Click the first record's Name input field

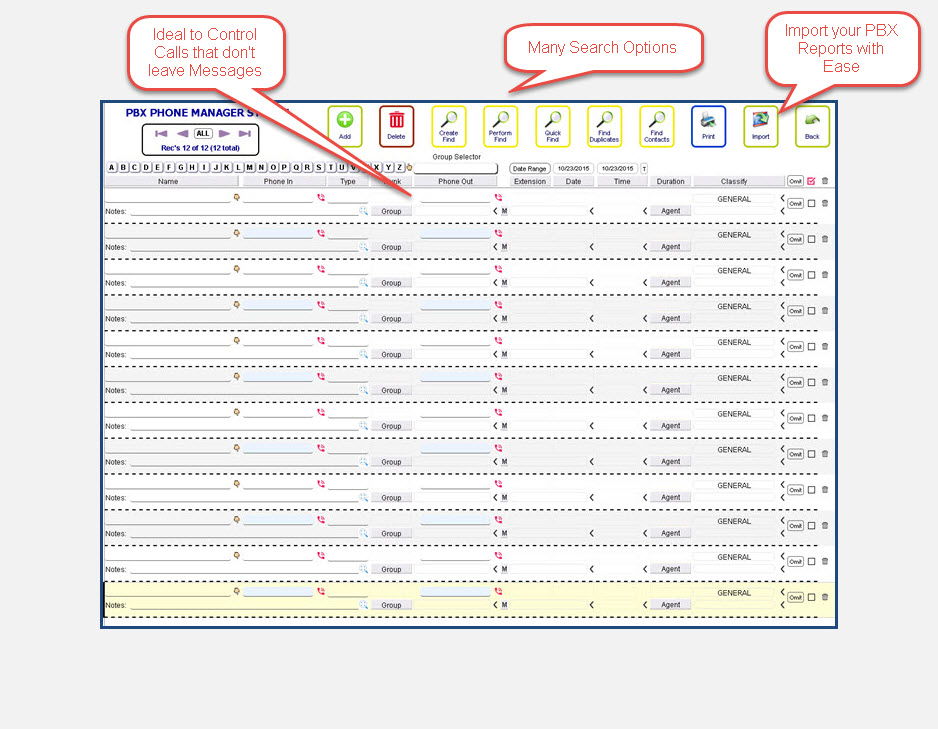point(168,198)
